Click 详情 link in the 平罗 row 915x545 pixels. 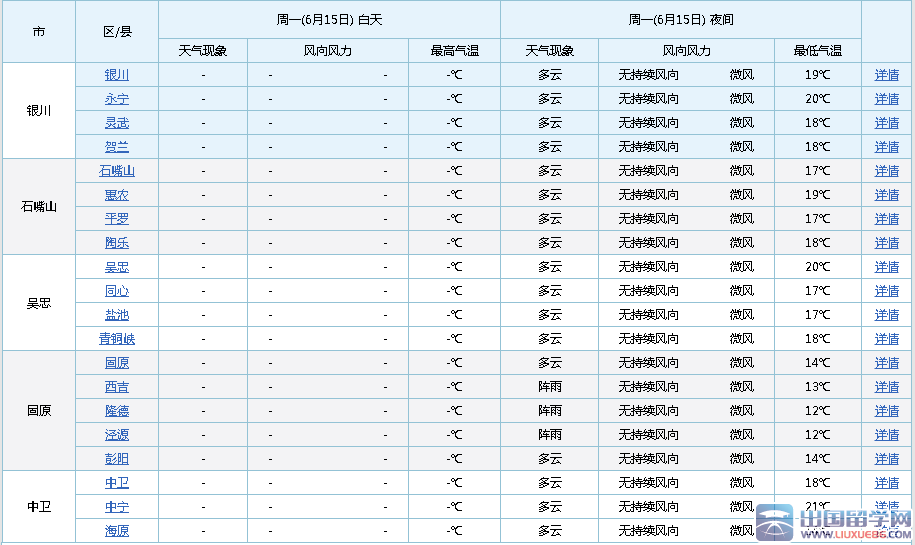pyautogui.click(x=887, y=219)
